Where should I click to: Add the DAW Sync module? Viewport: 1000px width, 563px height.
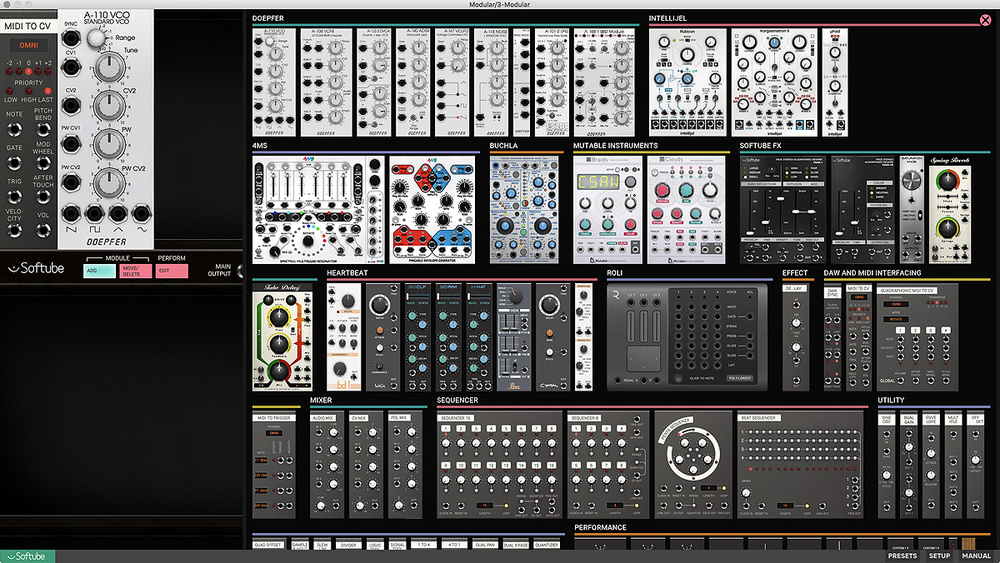click(x=832, y=337)
